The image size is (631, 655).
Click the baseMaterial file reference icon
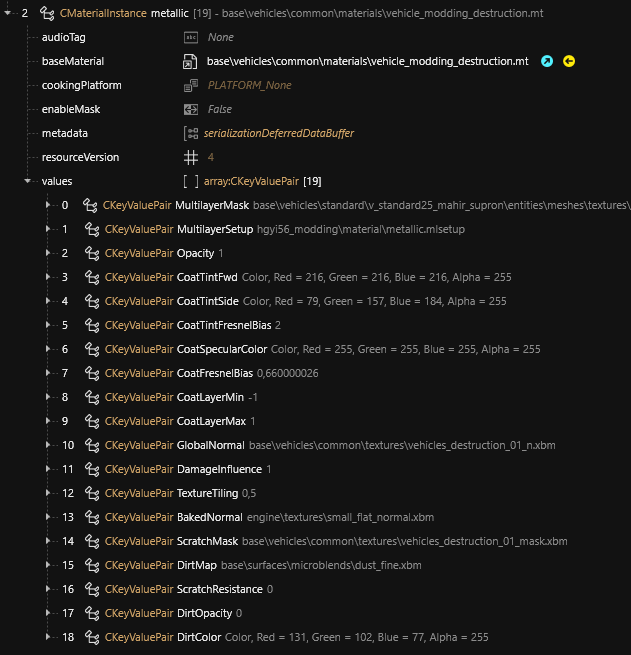(191, 61)
